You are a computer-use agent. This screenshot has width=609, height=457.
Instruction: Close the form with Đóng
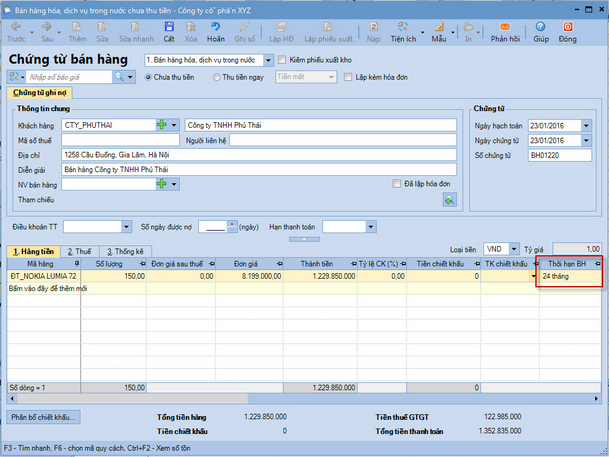[x=567, y=32]
